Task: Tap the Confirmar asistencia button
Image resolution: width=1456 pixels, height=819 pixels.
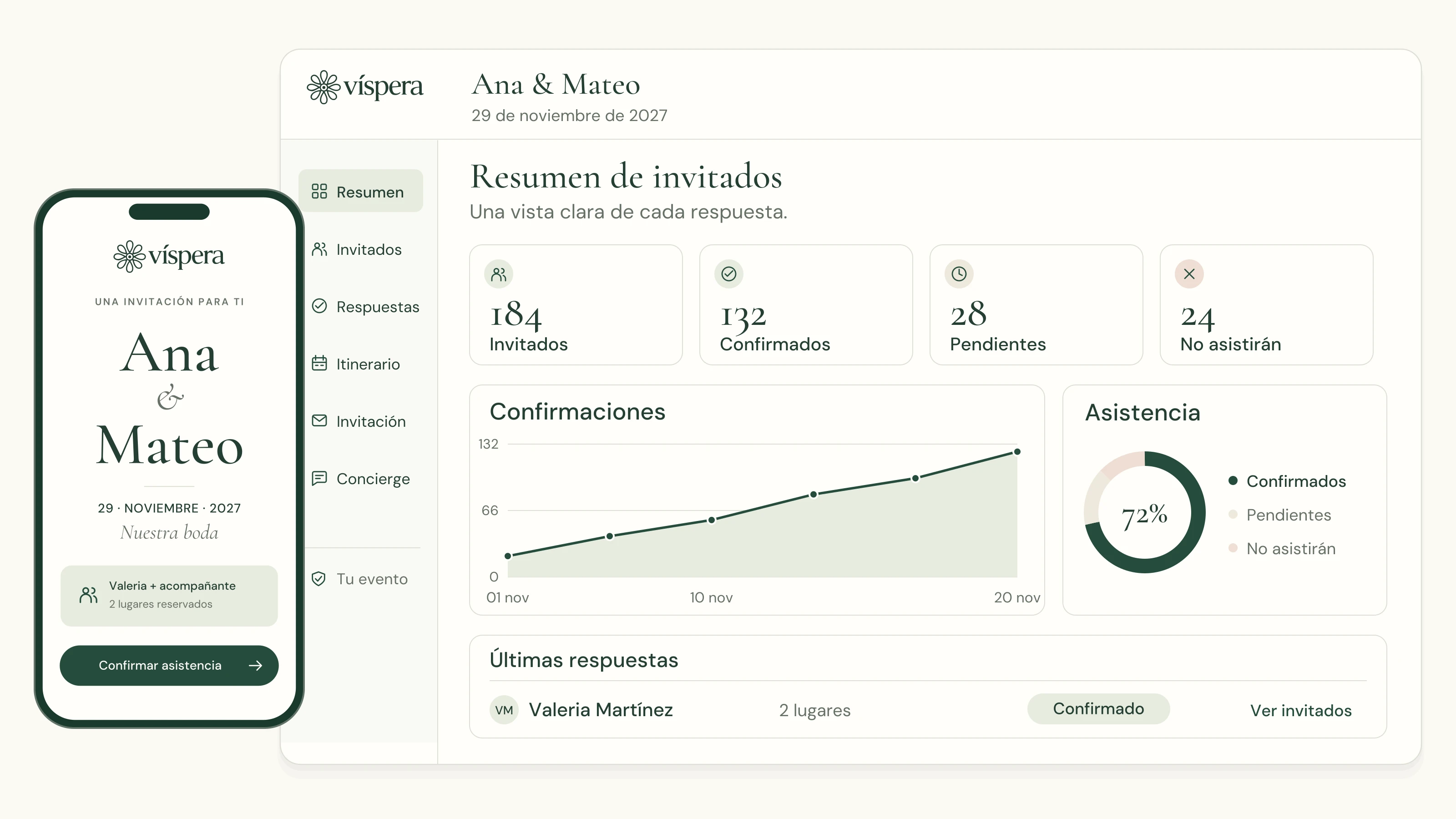Action: tap(169, 666)
